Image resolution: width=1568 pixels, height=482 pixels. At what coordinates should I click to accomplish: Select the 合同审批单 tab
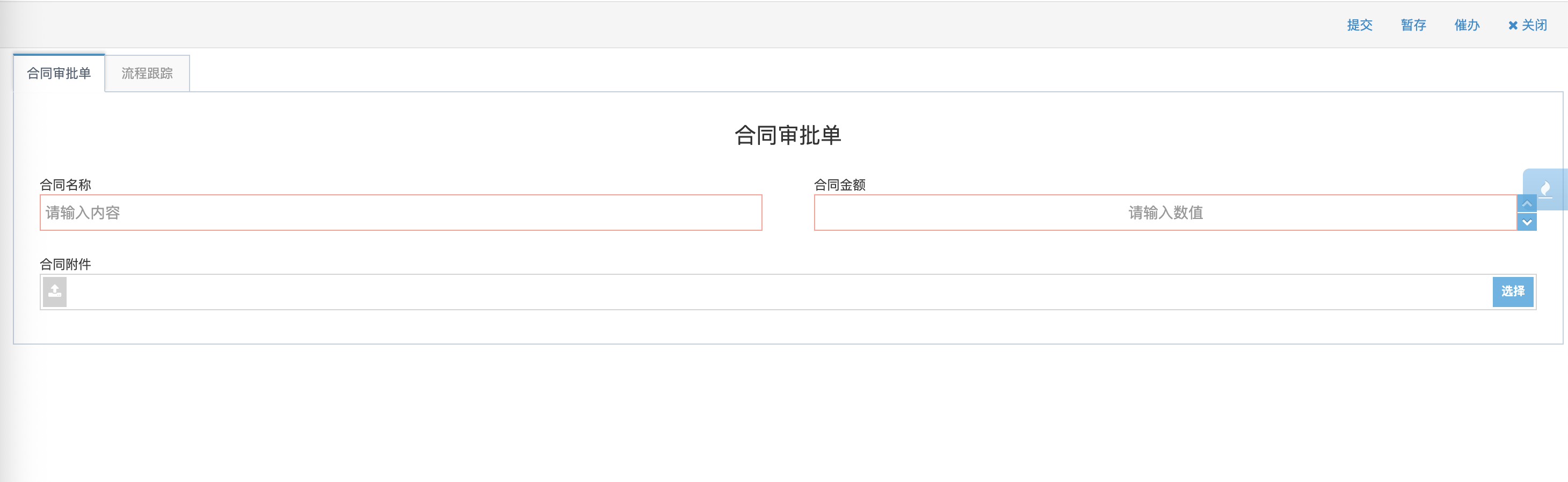(59, 74)
